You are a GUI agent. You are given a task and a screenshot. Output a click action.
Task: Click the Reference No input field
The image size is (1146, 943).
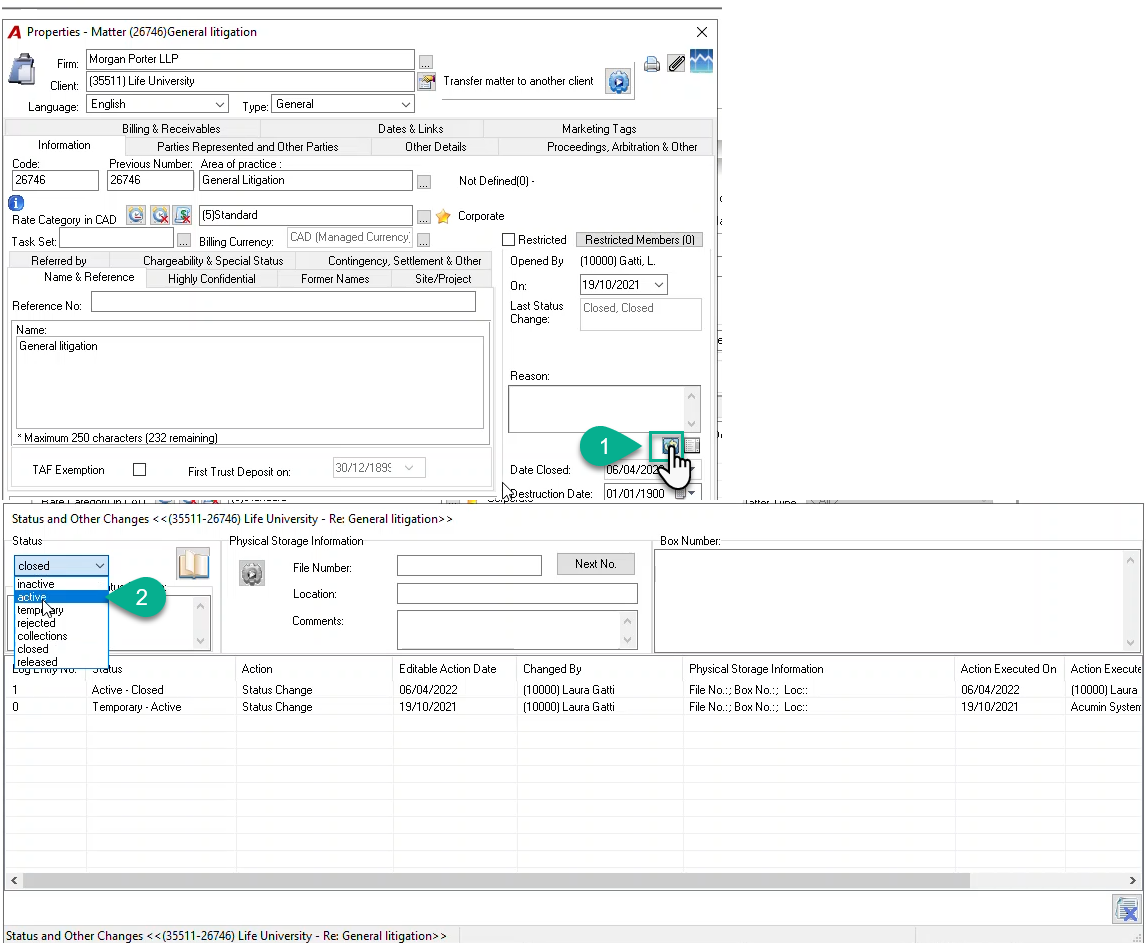283,302
